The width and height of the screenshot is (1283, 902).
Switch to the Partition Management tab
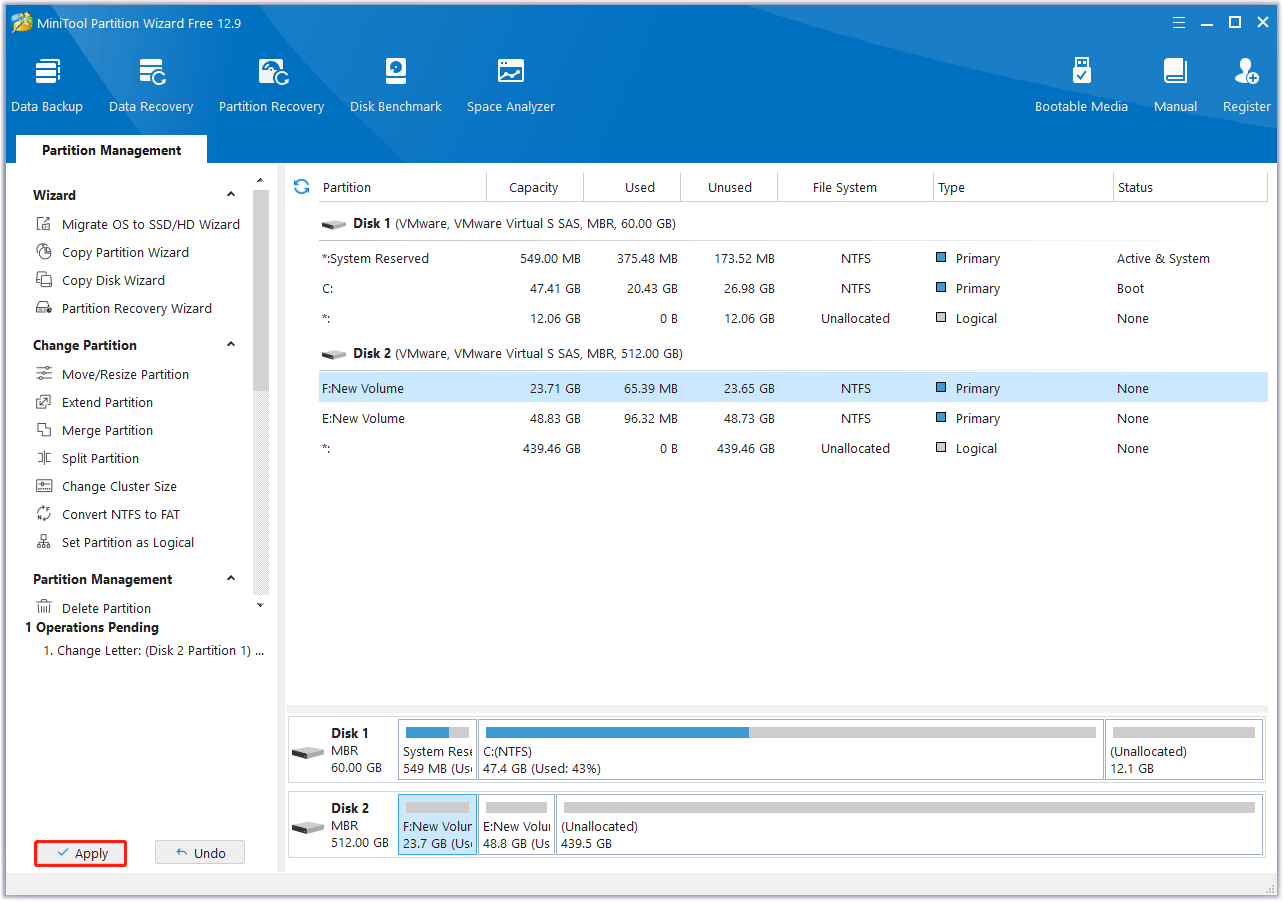pyautogui.click(x=111, y=150)
